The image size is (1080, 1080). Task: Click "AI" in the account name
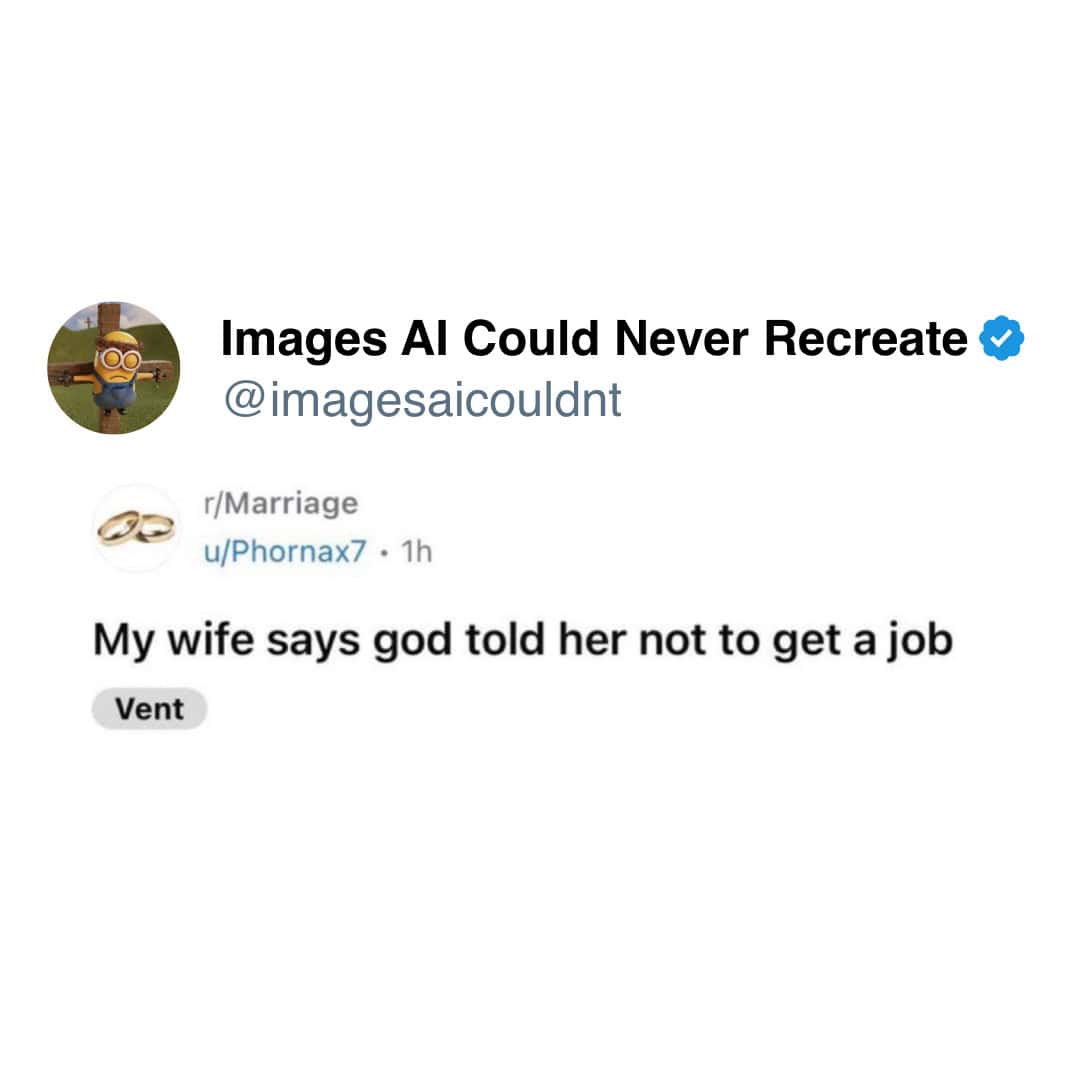[424, 339]
